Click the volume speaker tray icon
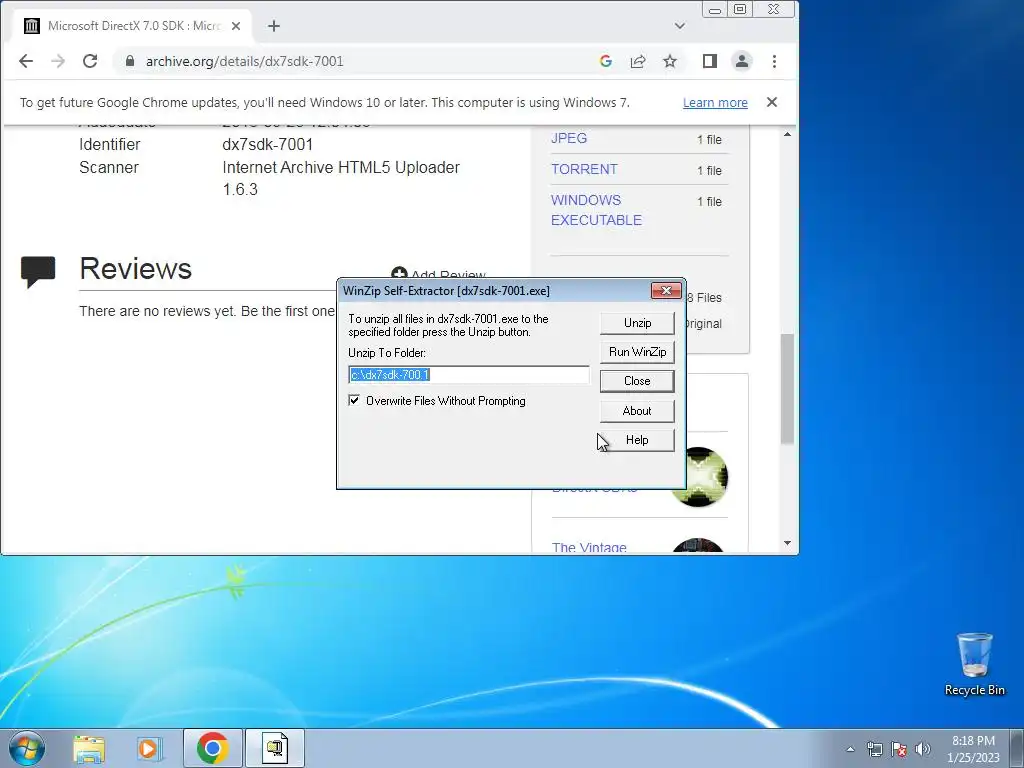The image size is (1024, 768). point(923,749)
